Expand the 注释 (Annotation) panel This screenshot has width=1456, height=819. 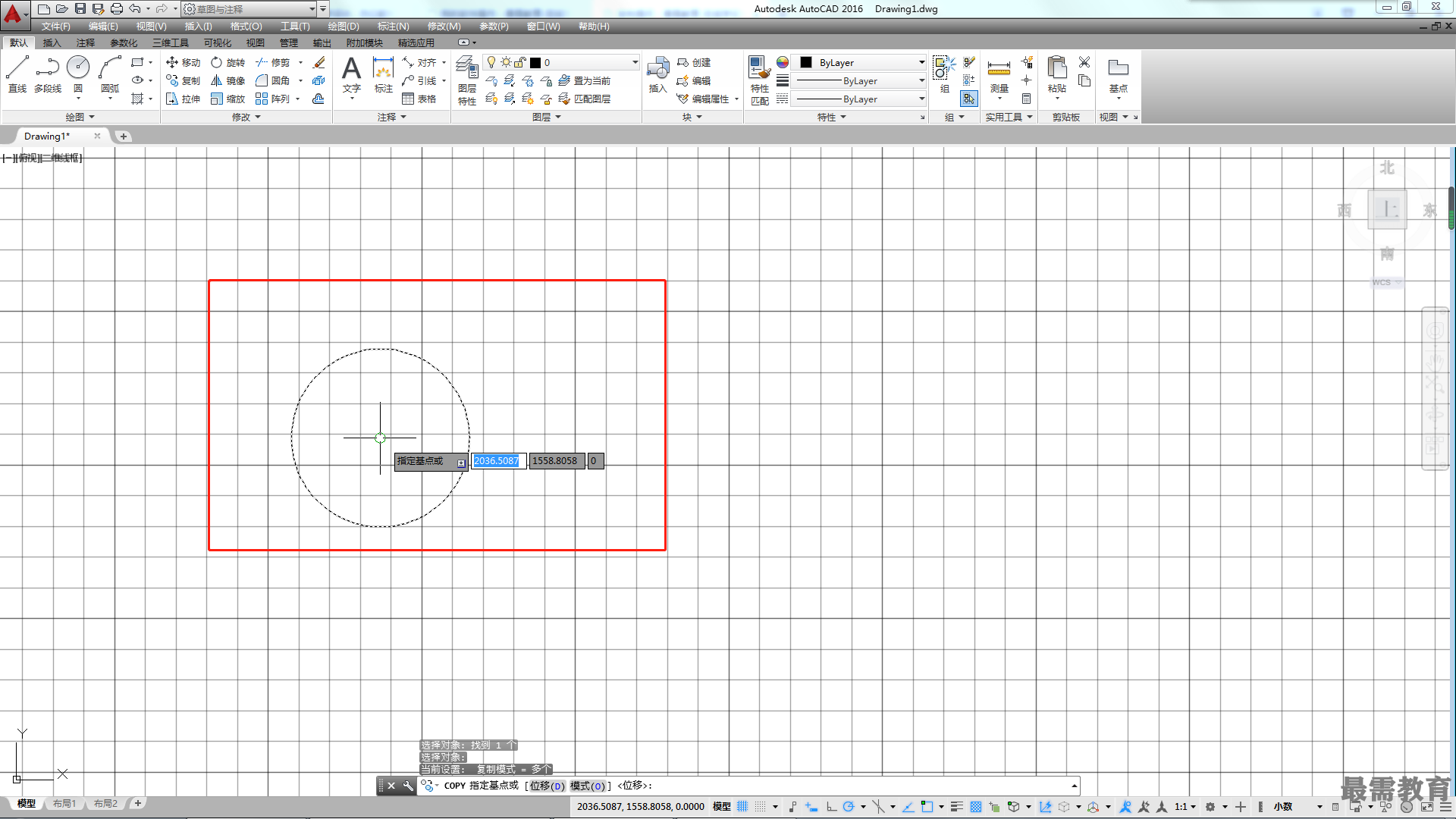pos(392,117)
